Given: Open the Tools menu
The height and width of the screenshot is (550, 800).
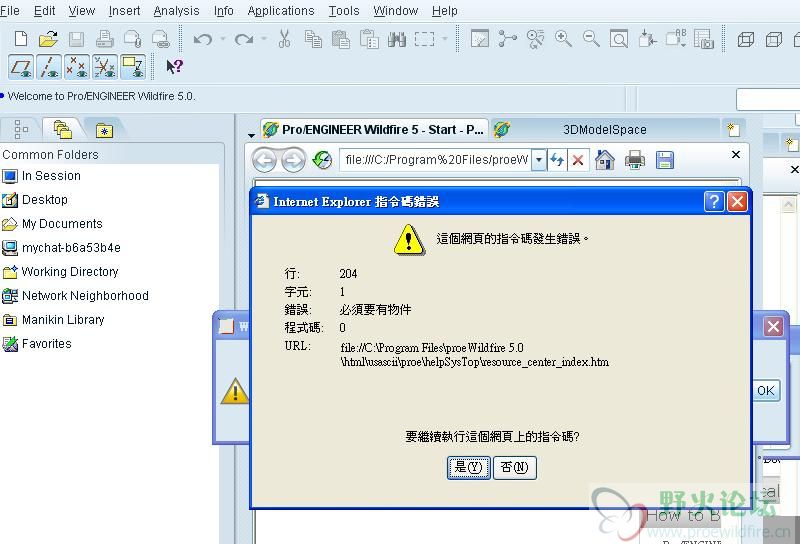Looking at the screenshot, I should [344, 11].
